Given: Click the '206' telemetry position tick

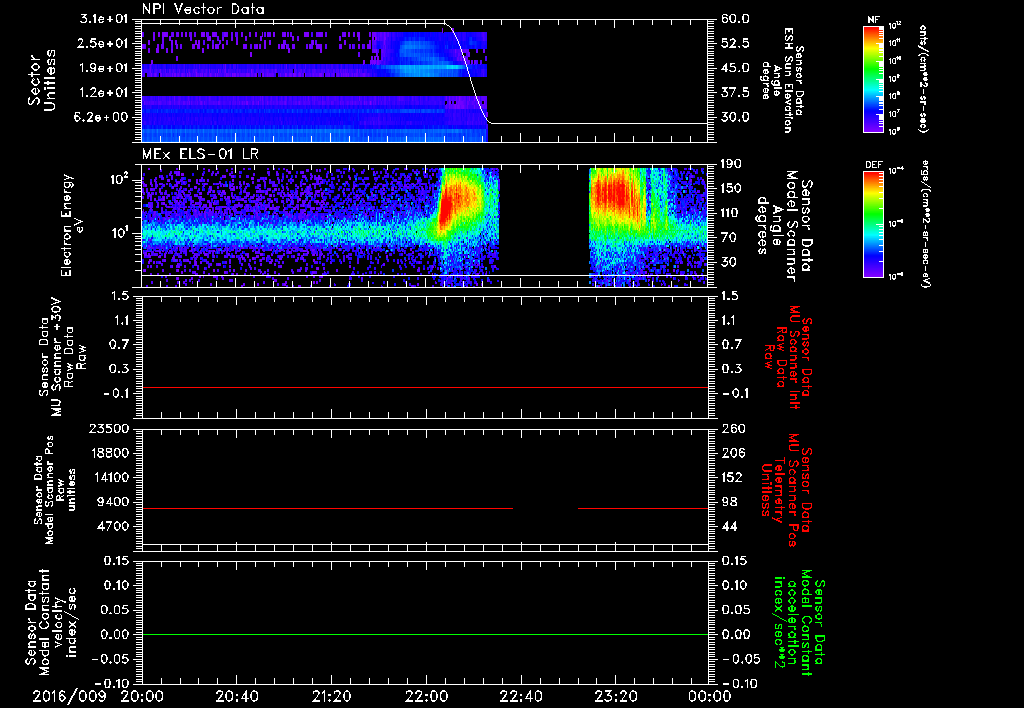Looking at the screenshot, I should click(733, 453).
